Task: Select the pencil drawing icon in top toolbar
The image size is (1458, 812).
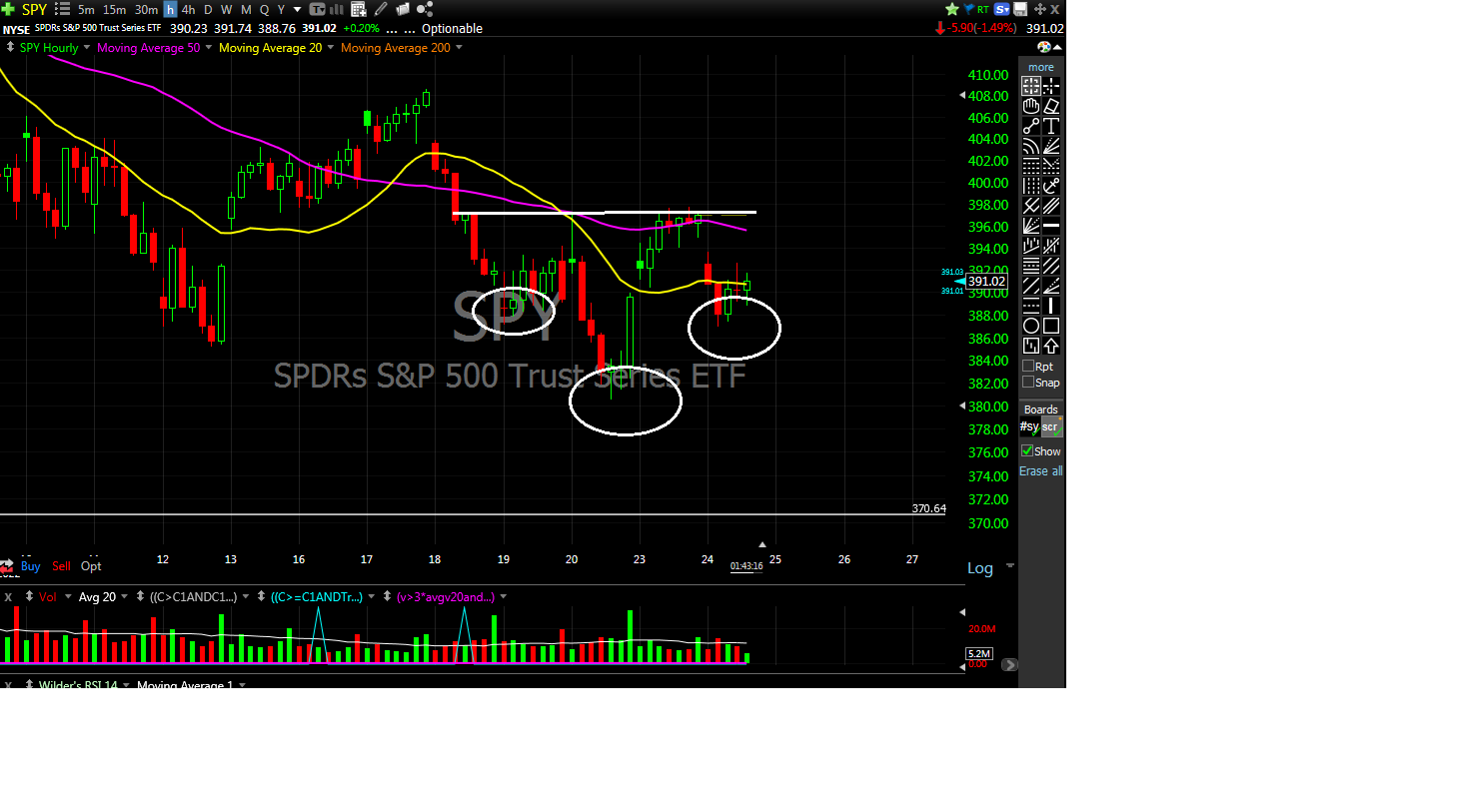Action: [381, 9]
